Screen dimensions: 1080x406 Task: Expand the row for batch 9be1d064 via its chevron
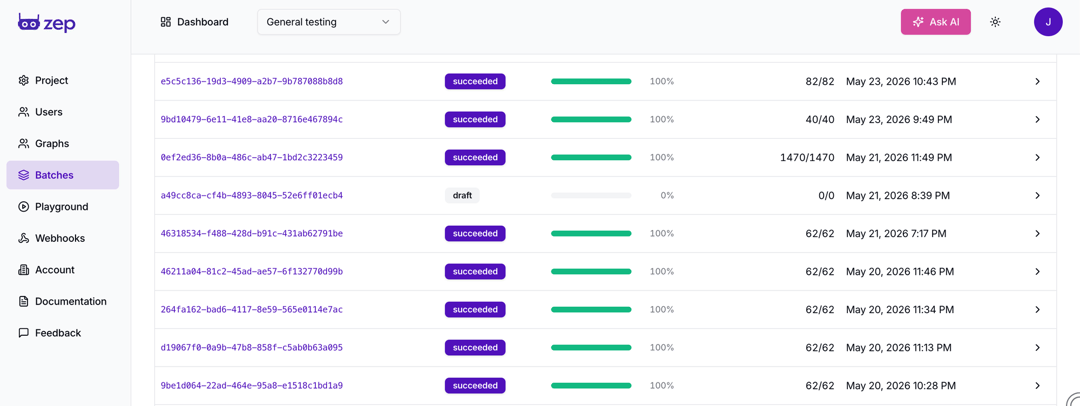coord(1037,385)
